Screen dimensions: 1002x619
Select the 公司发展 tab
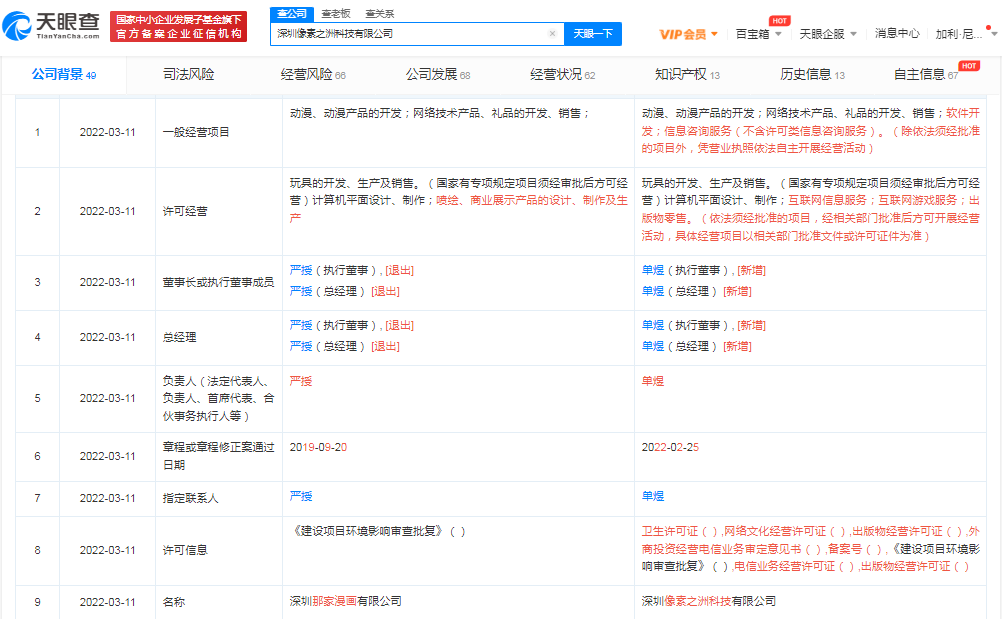point(438,75)
